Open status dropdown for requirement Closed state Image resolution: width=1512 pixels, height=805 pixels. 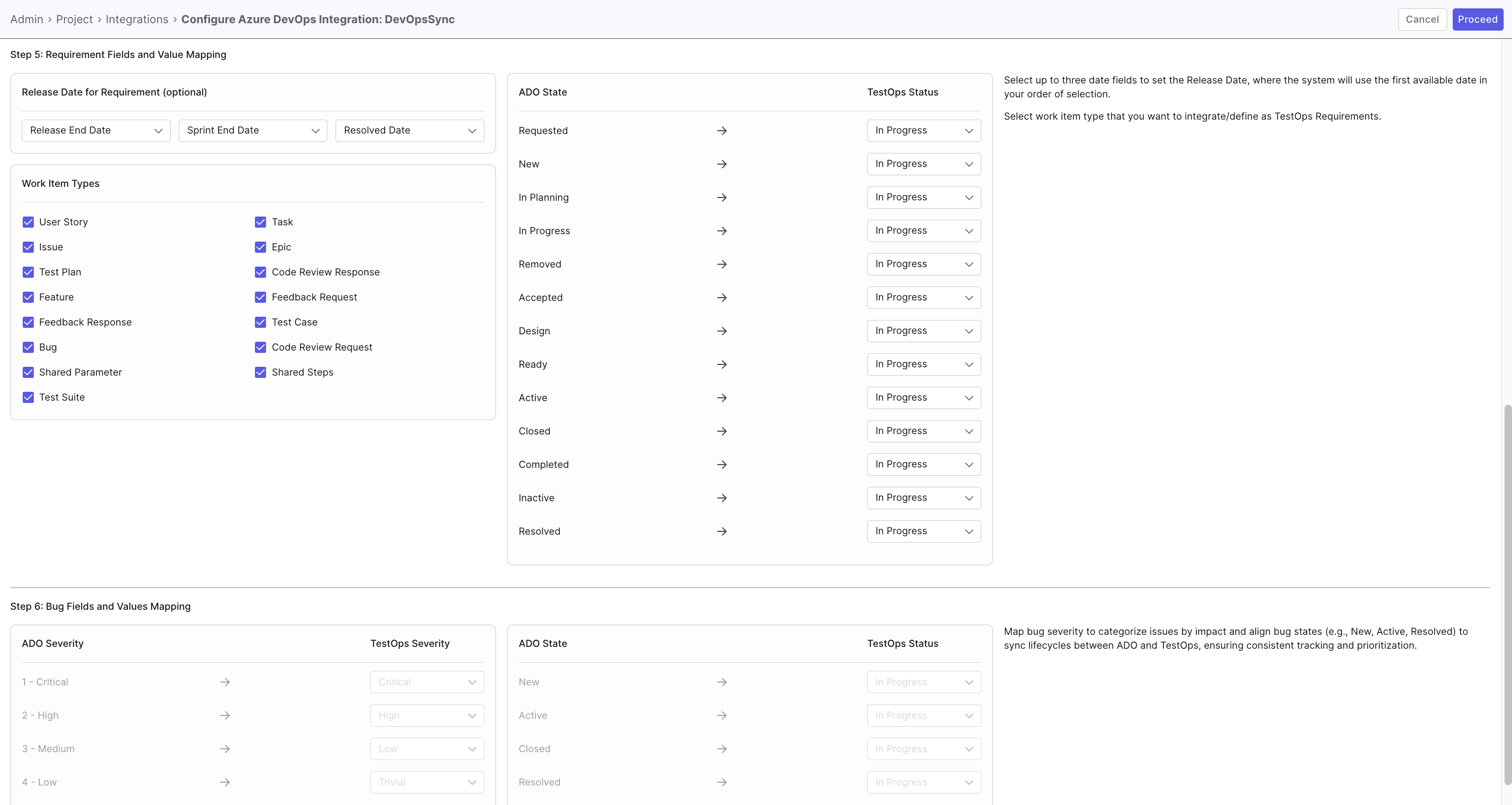[x=924, y=431]
